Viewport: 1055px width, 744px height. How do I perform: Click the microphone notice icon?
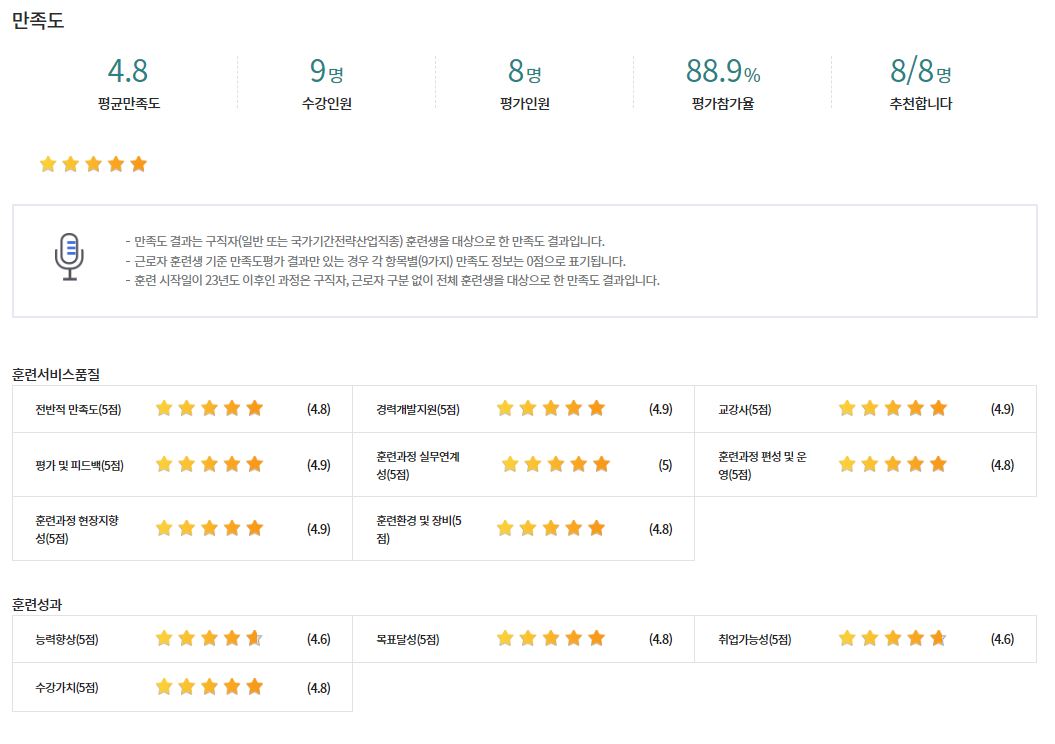69,256
